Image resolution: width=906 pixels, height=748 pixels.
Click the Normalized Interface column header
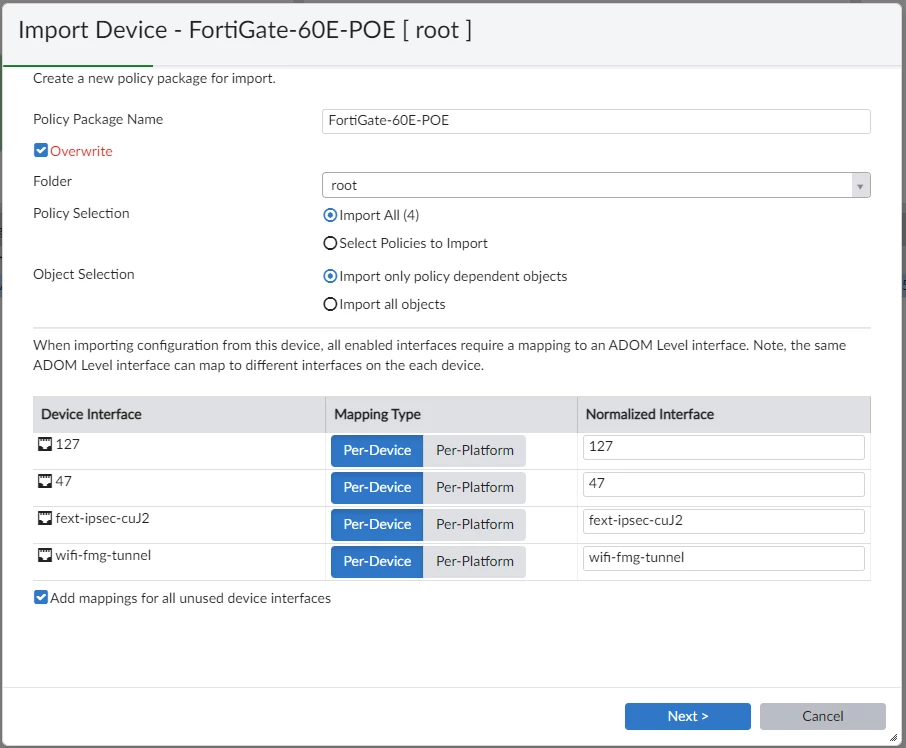click(x=724, y=414)
